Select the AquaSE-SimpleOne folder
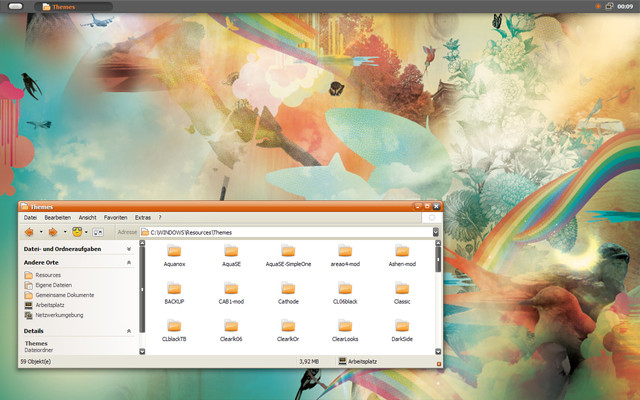The image size is (640, 400). coord(288,256)
